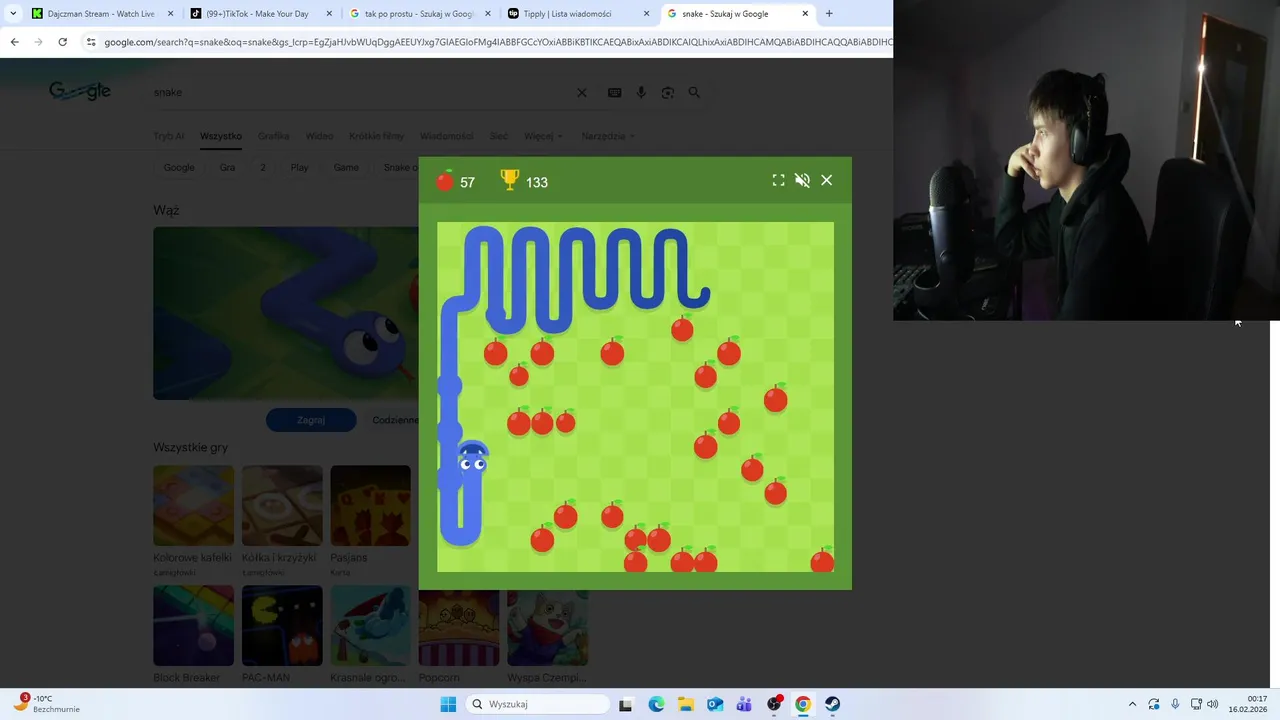This screenshot has width=1280, height=720.
Task: Click the snake's head in the game
Action: [x=472, y=460]
